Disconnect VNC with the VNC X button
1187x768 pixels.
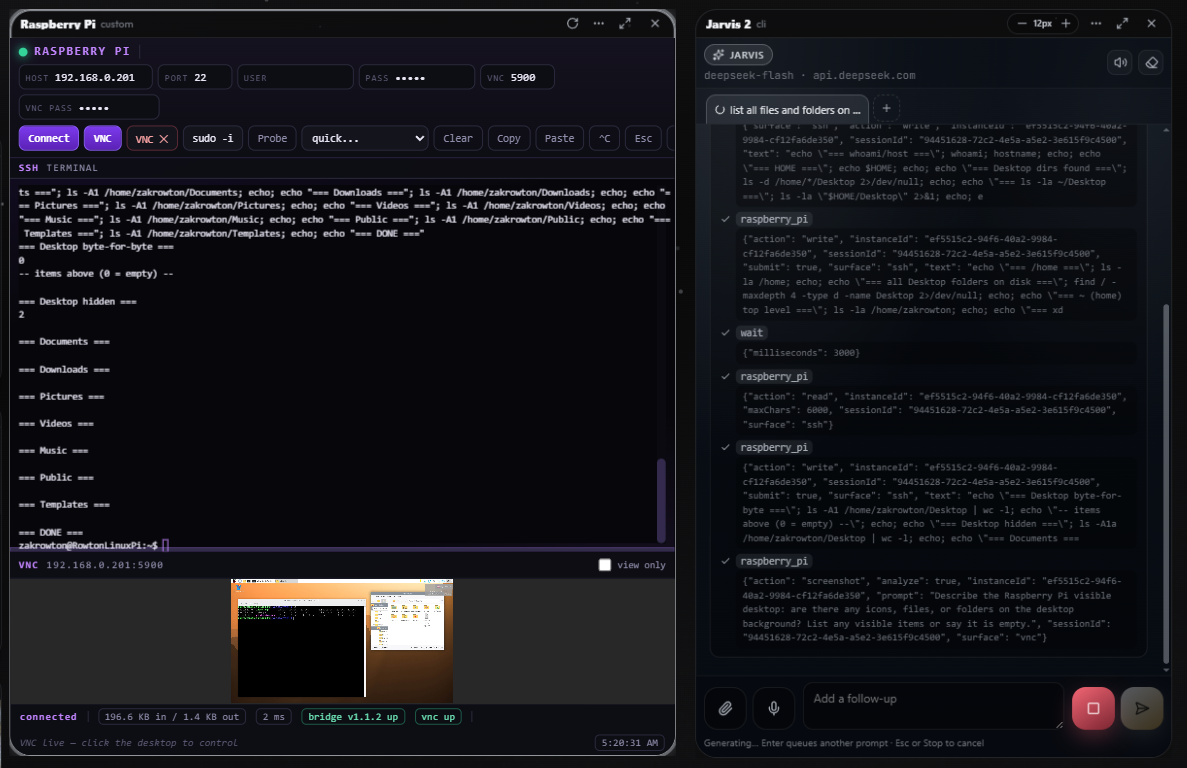pyautogui.click(x=151, y=138)
